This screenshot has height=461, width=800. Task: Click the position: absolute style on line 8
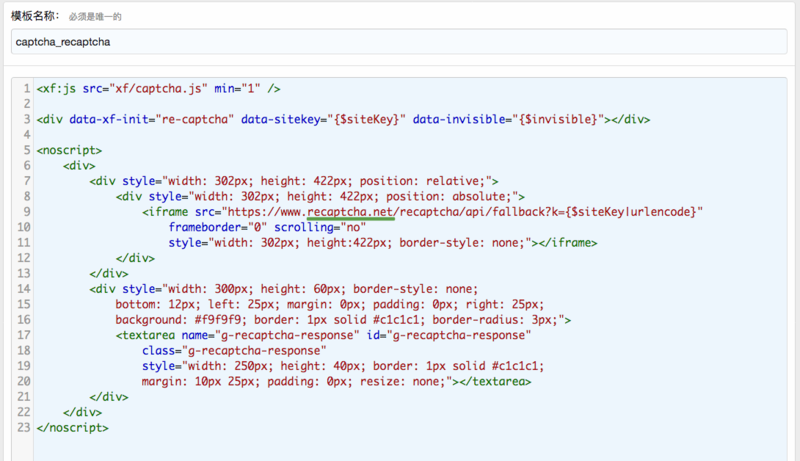coord(448,196)
